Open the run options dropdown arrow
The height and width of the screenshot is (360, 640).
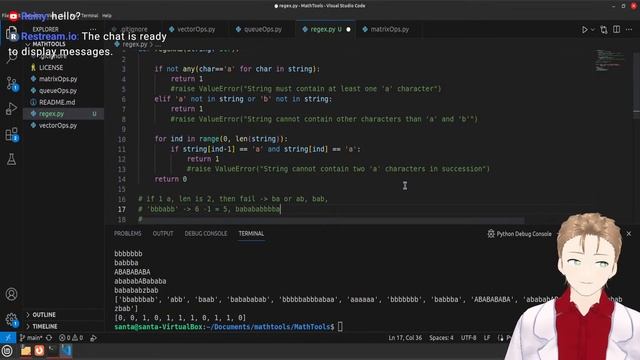593,29
